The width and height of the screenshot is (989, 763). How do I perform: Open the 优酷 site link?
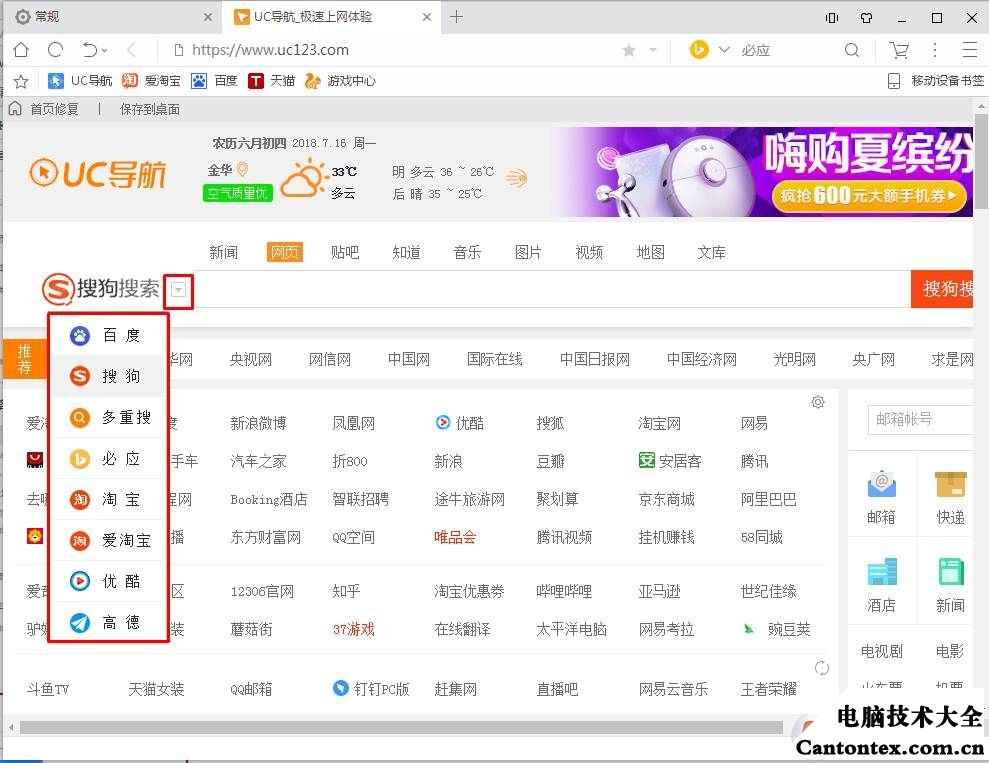coord(460,422)
